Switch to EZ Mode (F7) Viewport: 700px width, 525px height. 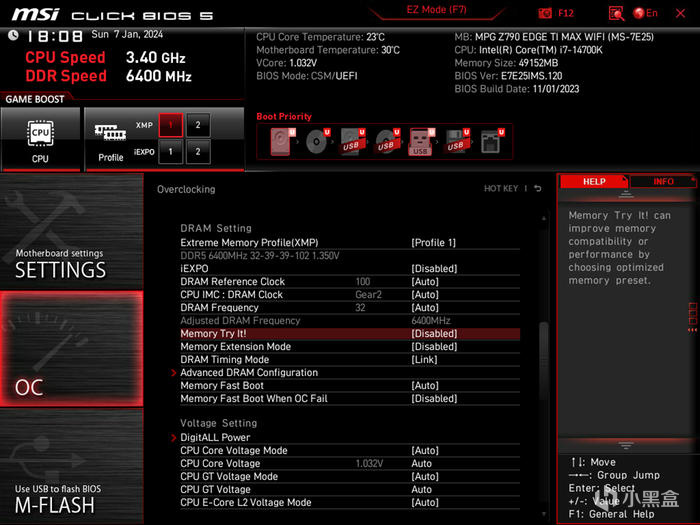pyautogui.click(x=436, y=10)
